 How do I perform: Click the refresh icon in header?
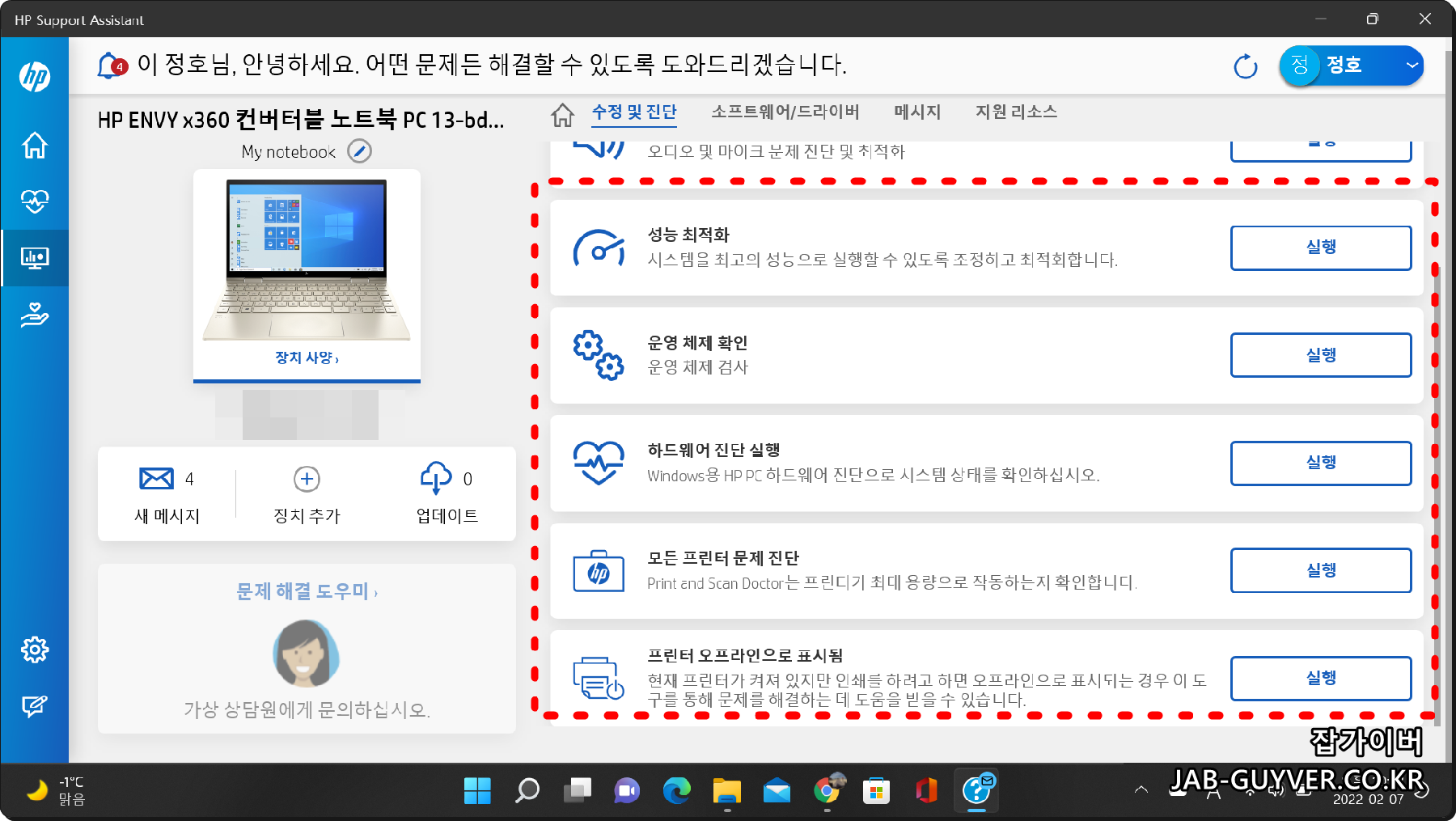coord(1246,66)
